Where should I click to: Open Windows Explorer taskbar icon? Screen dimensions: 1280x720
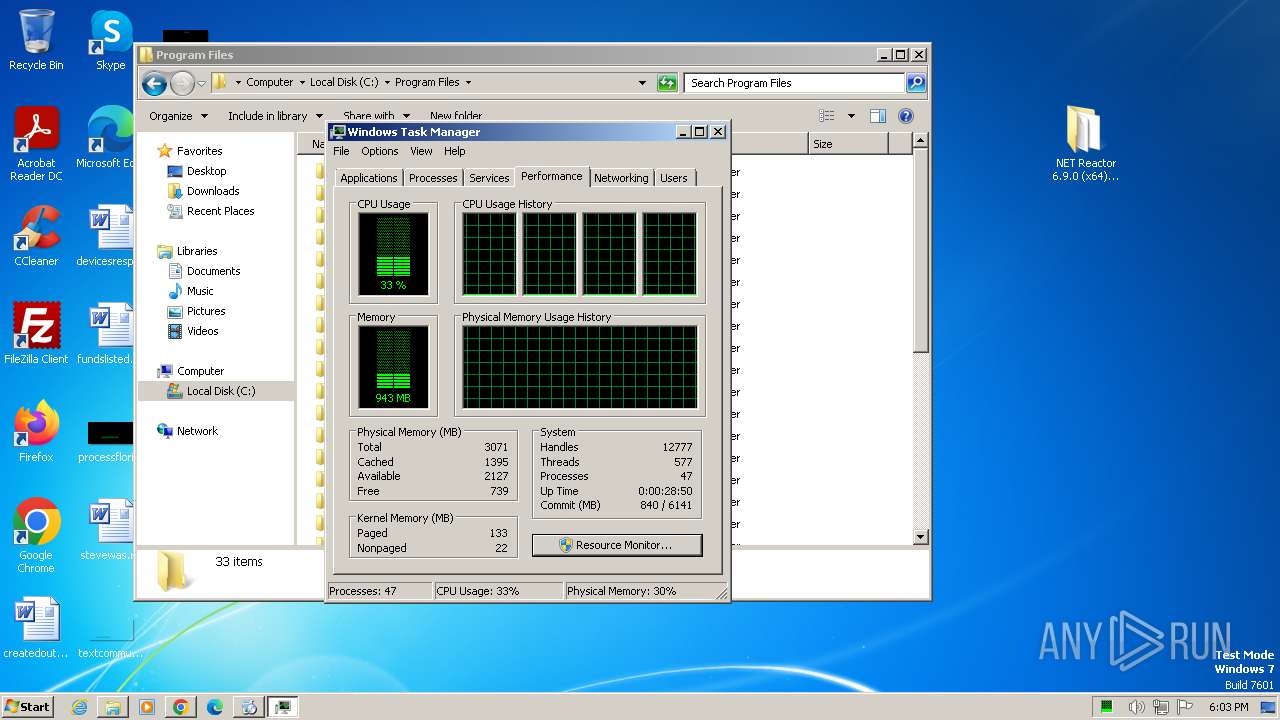pyautogui.click(x=113, y=707)
